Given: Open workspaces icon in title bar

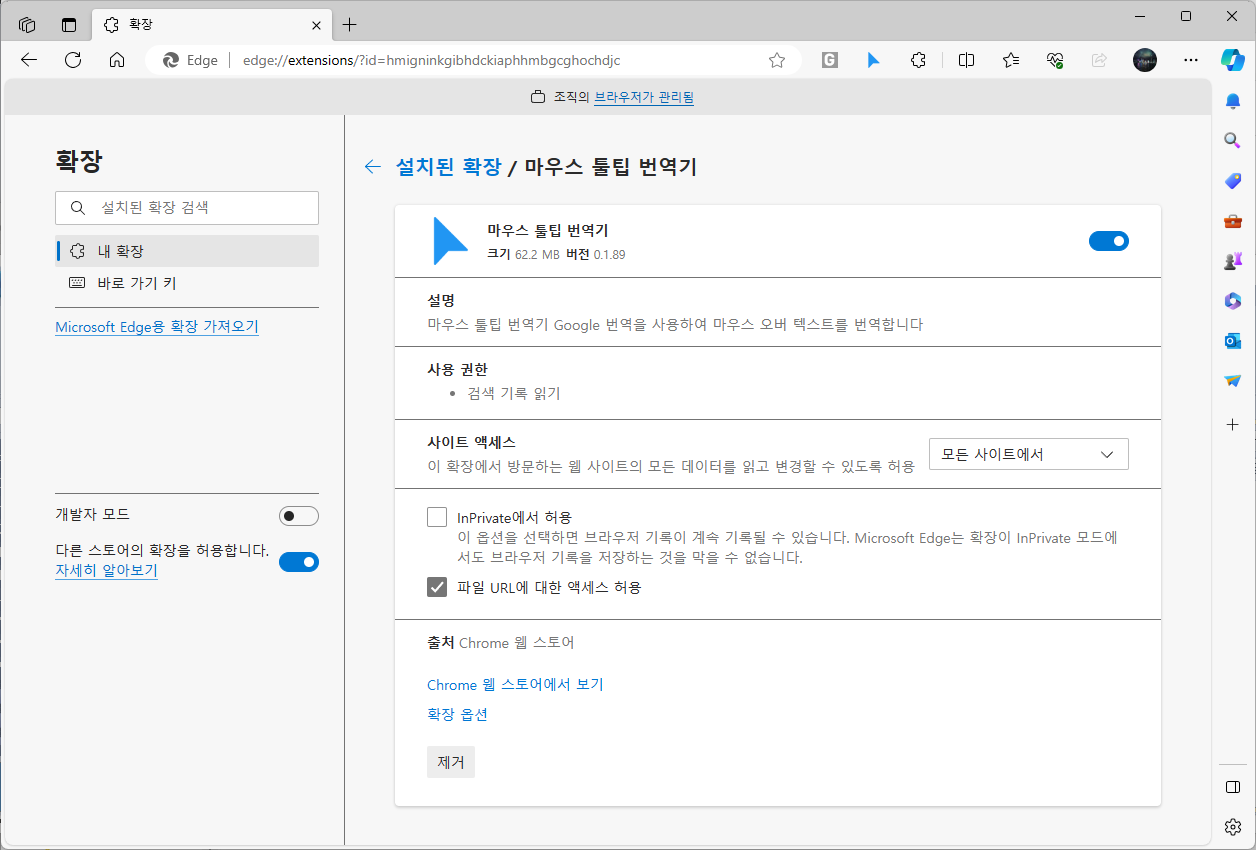Looking at the screenshot, I should [27, 24].
